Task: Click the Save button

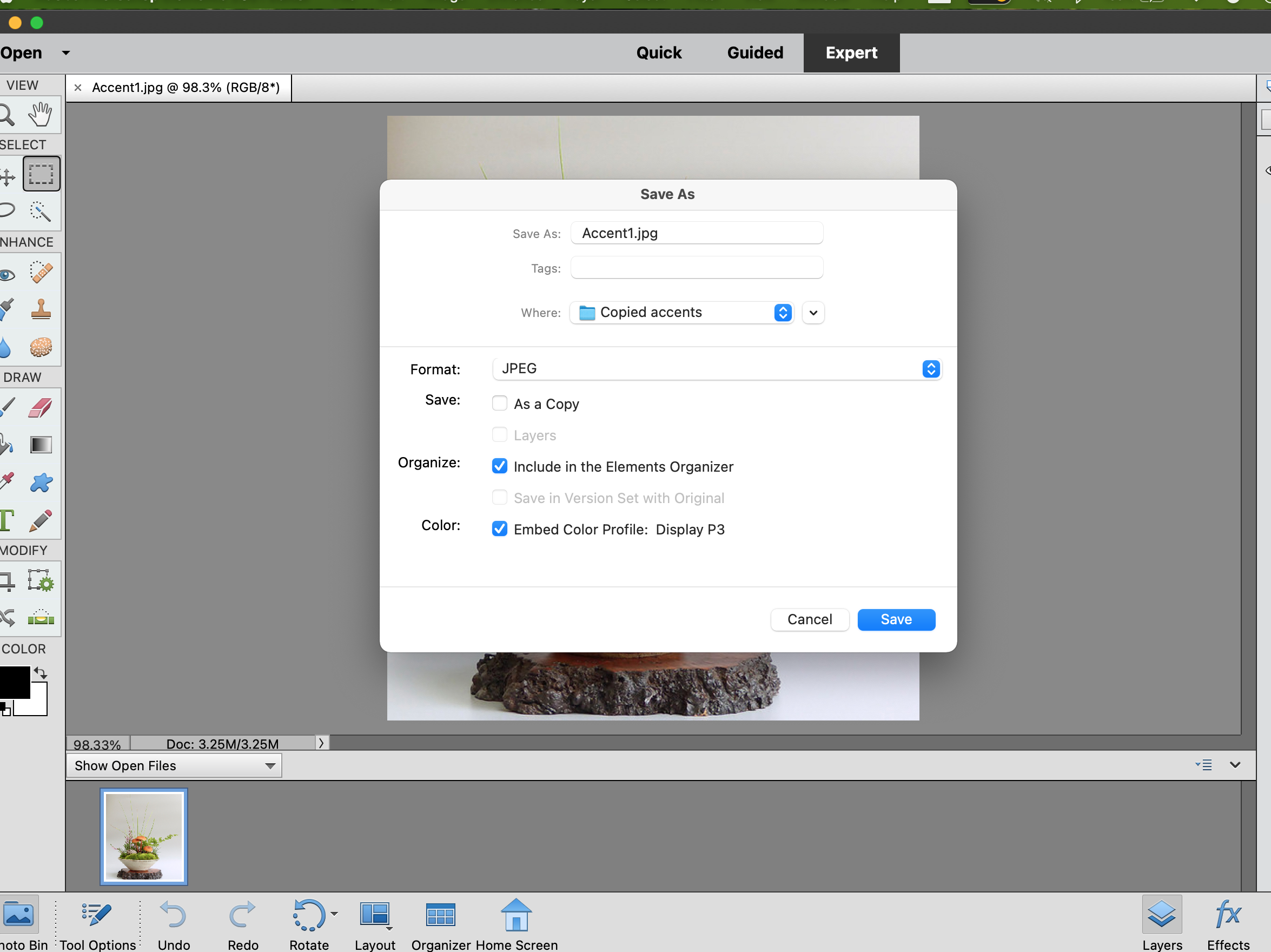Action: pyautogui.click(x=895, y=619)
